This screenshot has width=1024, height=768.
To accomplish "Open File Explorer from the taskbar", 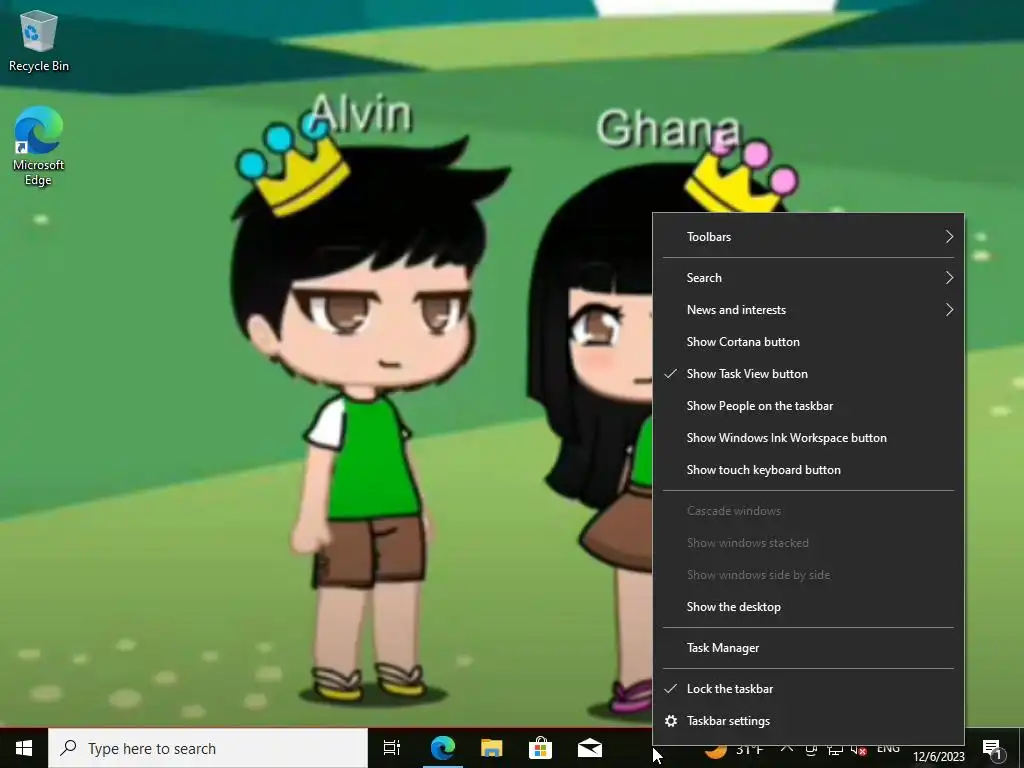I will click(492, 748).
